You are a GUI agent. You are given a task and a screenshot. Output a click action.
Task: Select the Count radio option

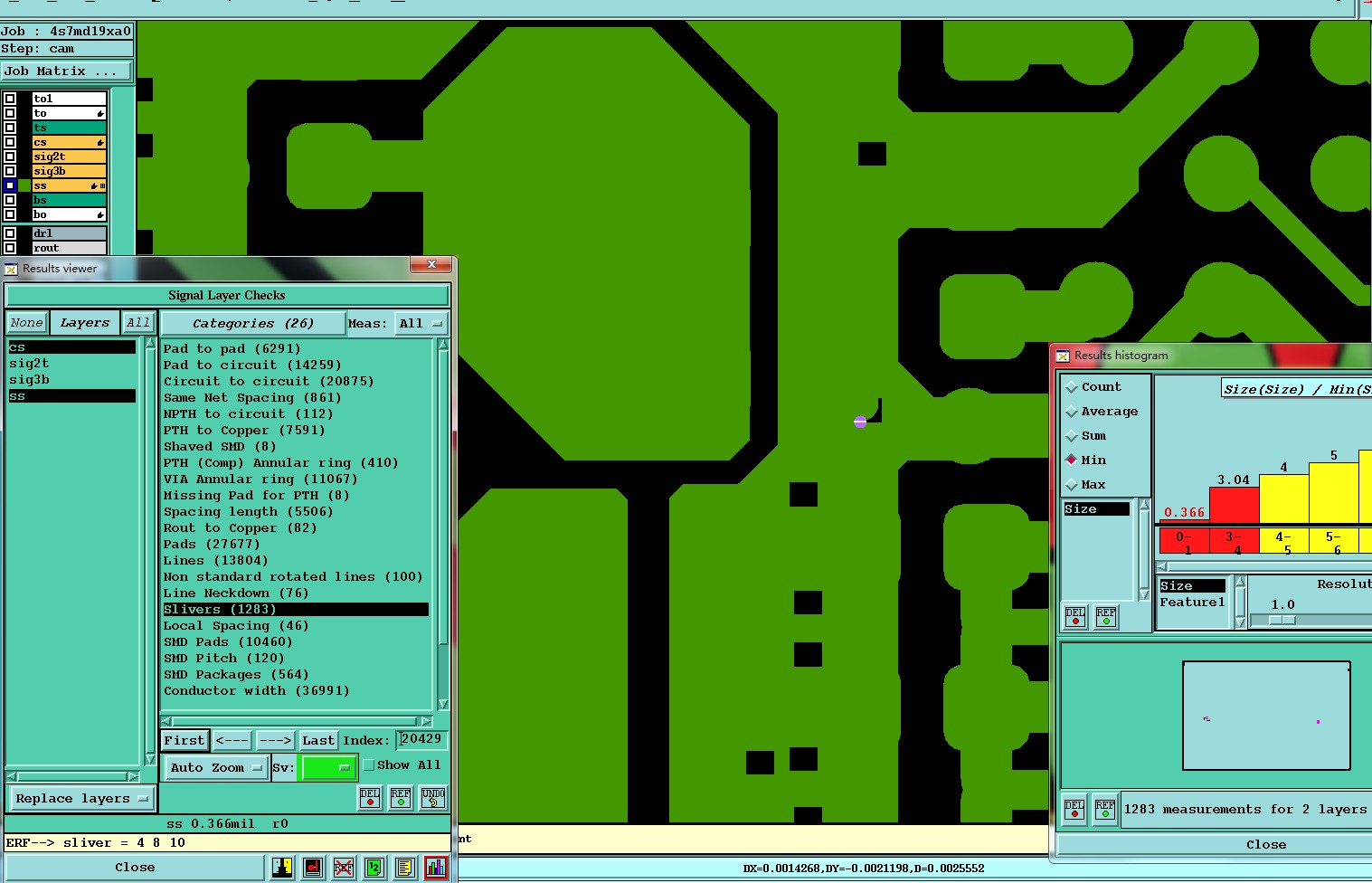coord(1072,387)
